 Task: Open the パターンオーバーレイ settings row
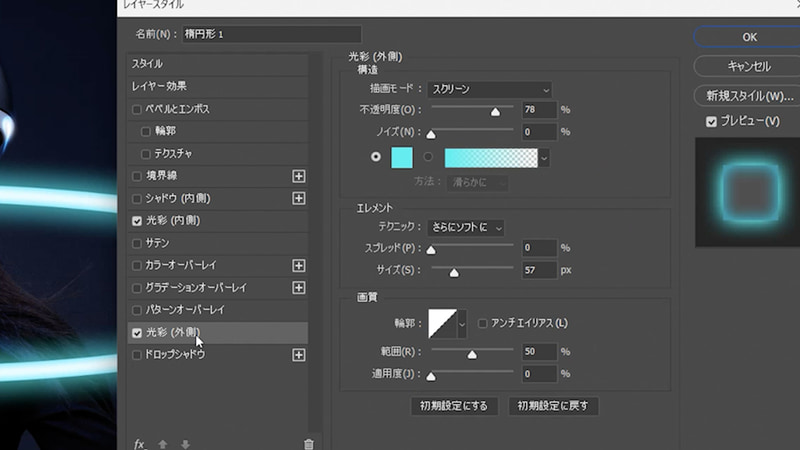pyautogui.click(x=217, y=310)
